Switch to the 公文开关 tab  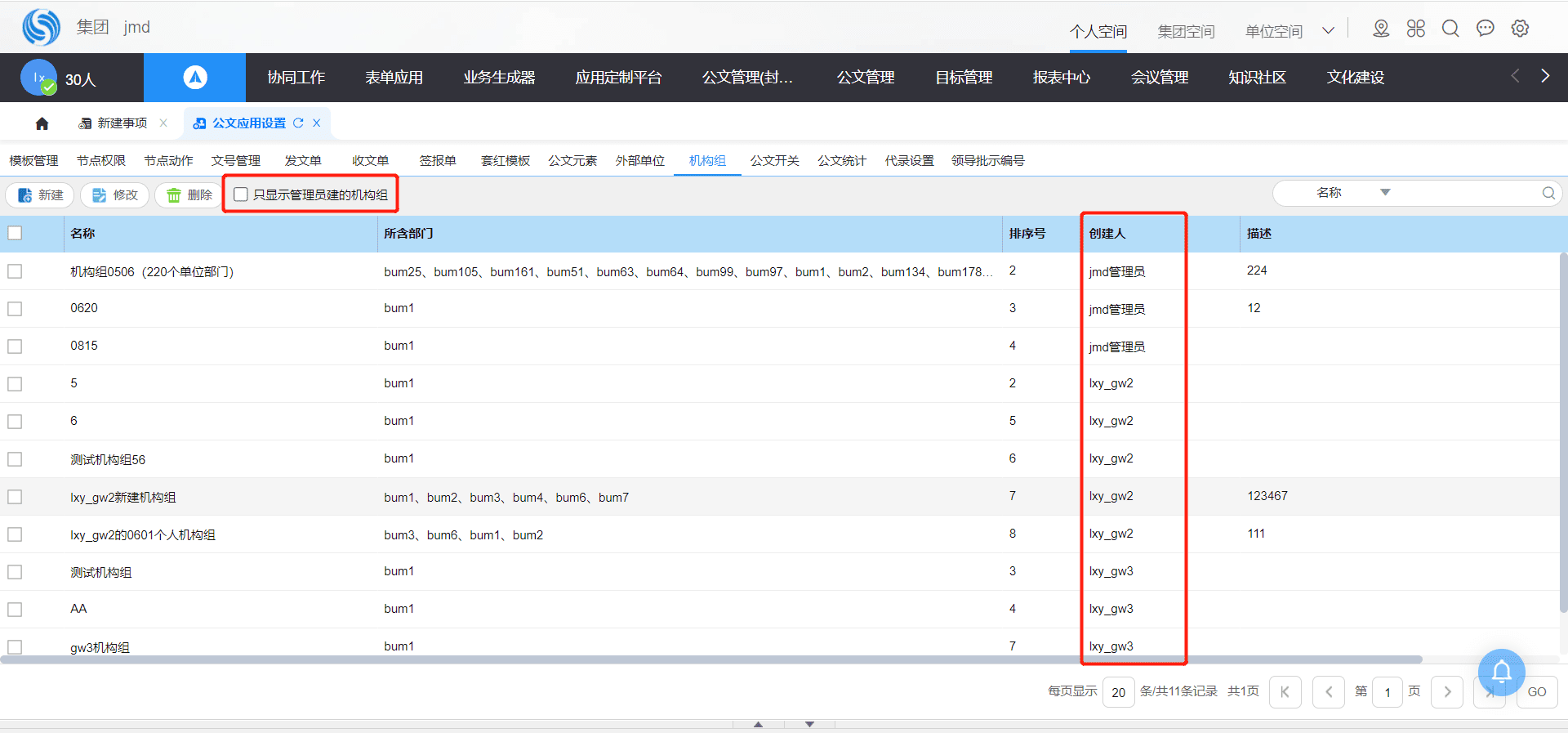point(775,161)
